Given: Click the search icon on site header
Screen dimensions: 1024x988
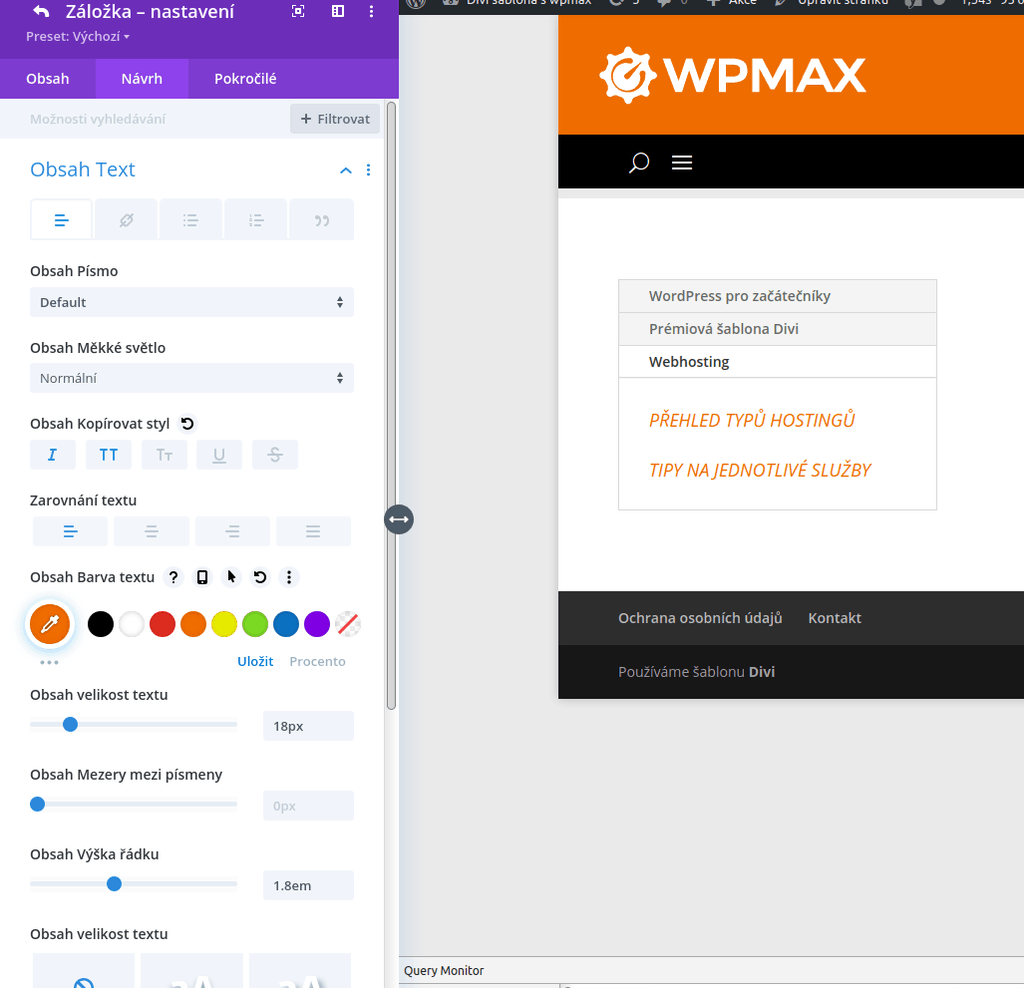Looking at the screenshot, I should click(639, 162).
